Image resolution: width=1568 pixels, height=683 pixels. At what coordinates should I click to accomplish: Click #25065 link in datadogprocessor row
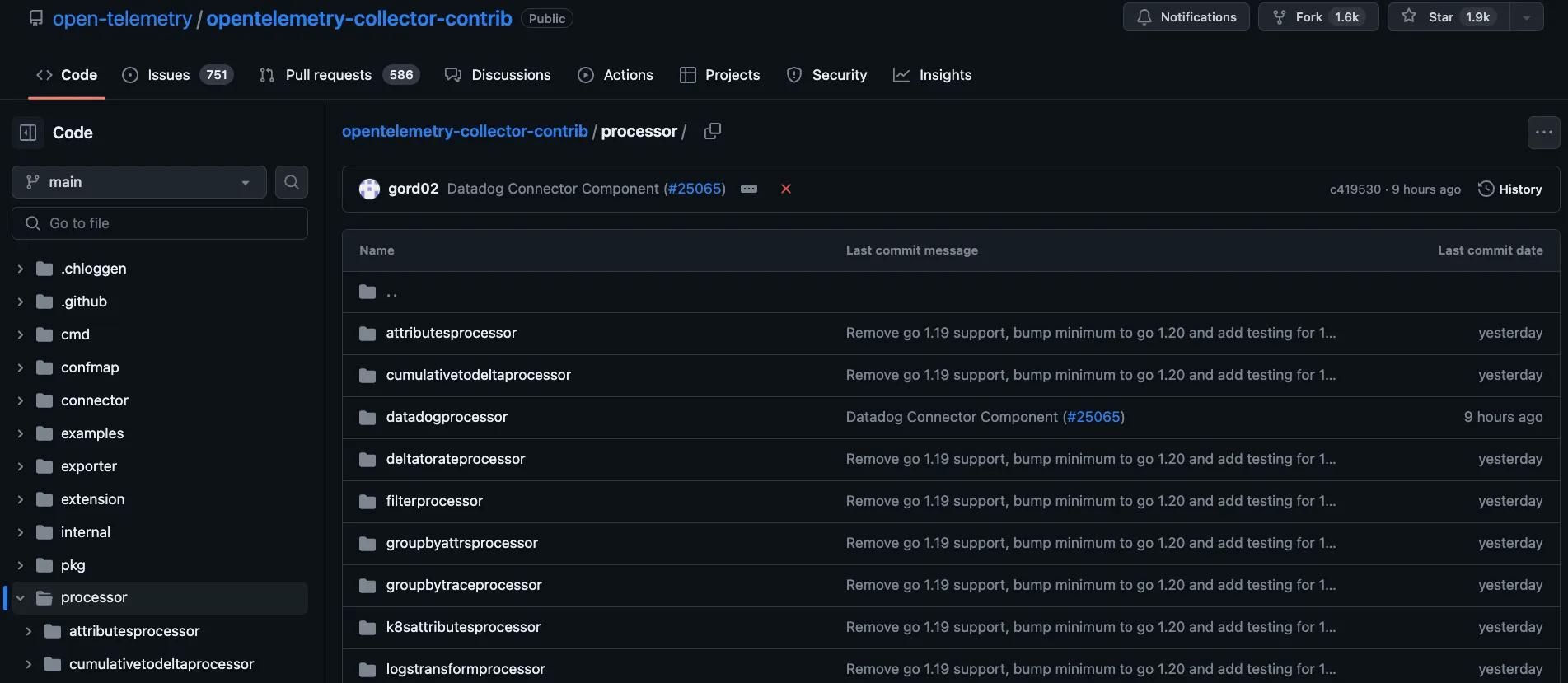coord(1093,417)
